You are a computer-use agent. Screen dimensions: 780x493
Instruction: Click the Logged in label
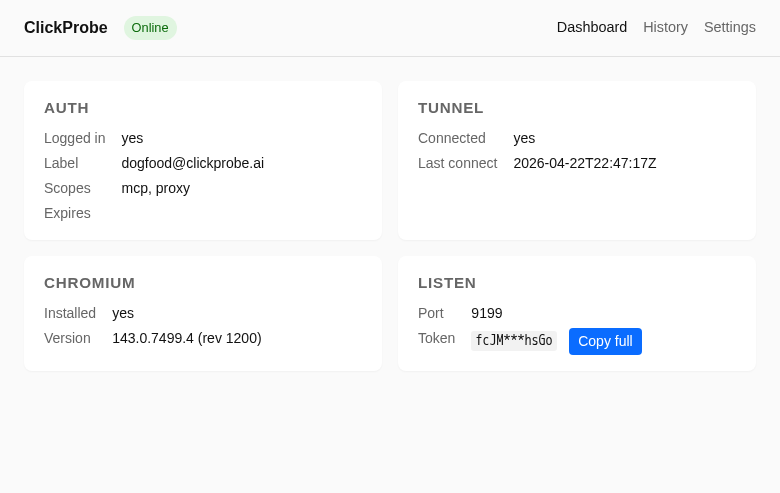pos(75,138)
